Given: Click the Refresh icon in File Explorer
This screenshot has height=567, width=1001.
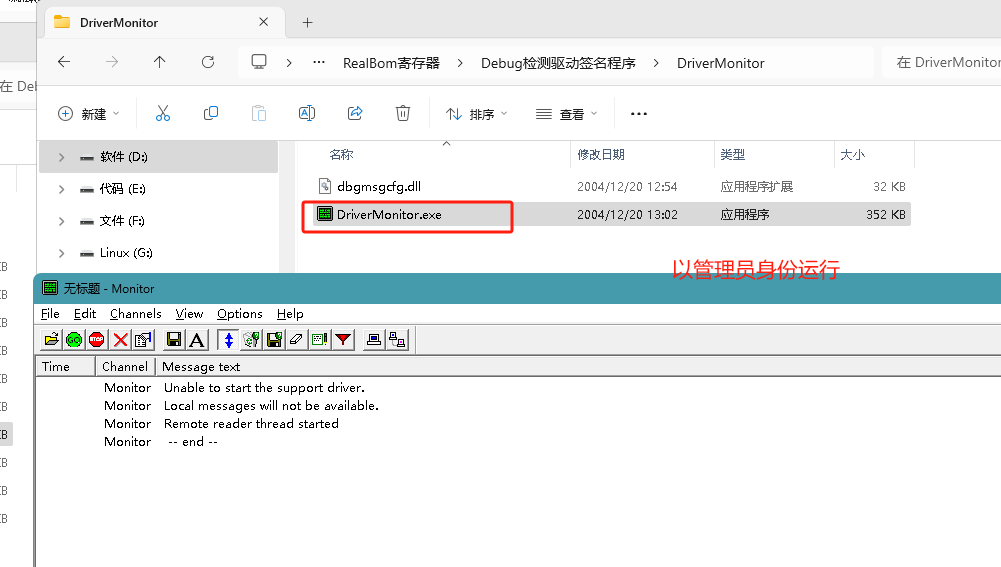Looking at the screenshot, I should (207, 62).
